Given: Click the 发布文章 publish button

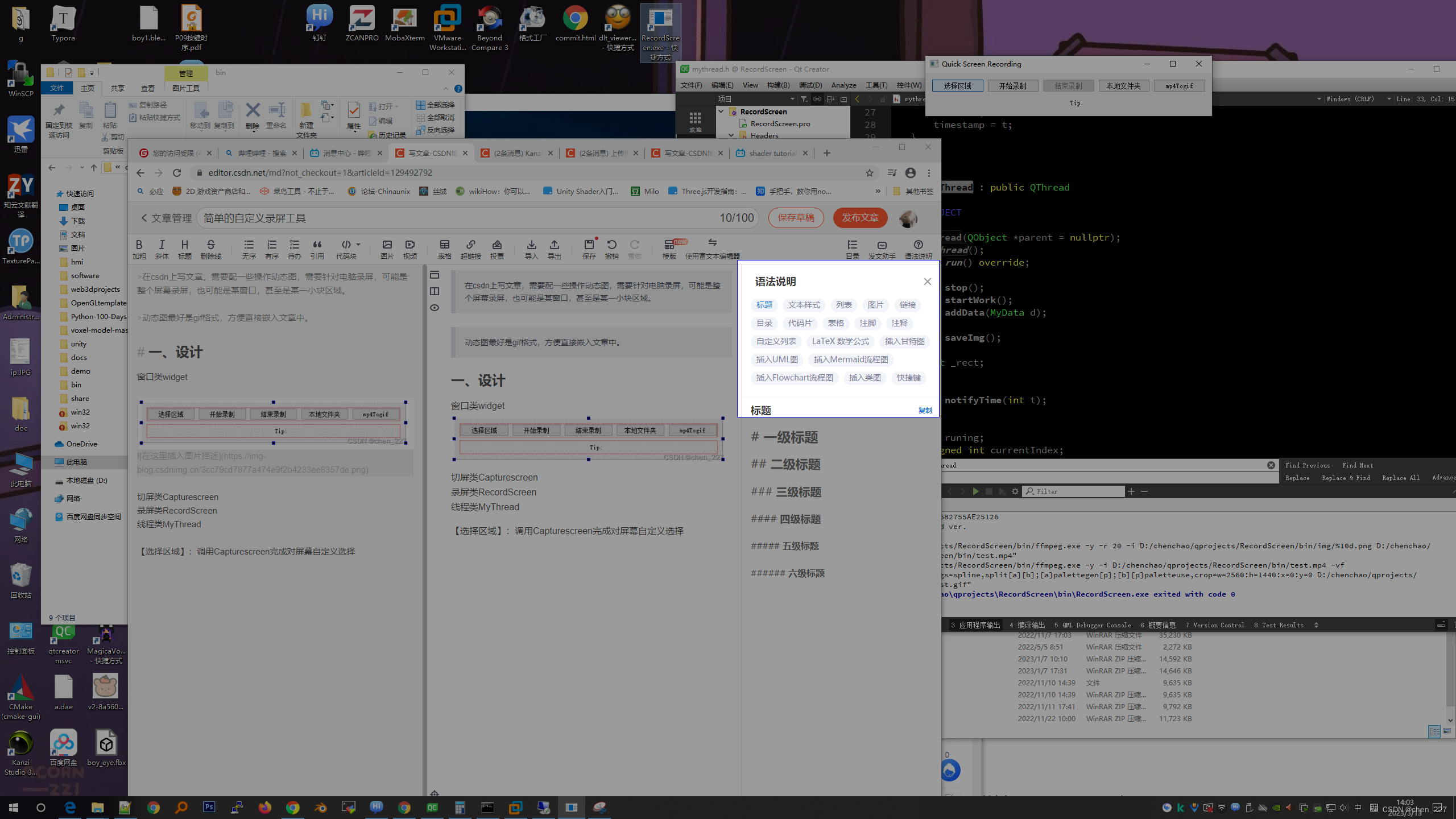Looking at the screenshot, I should coord(859,218).
